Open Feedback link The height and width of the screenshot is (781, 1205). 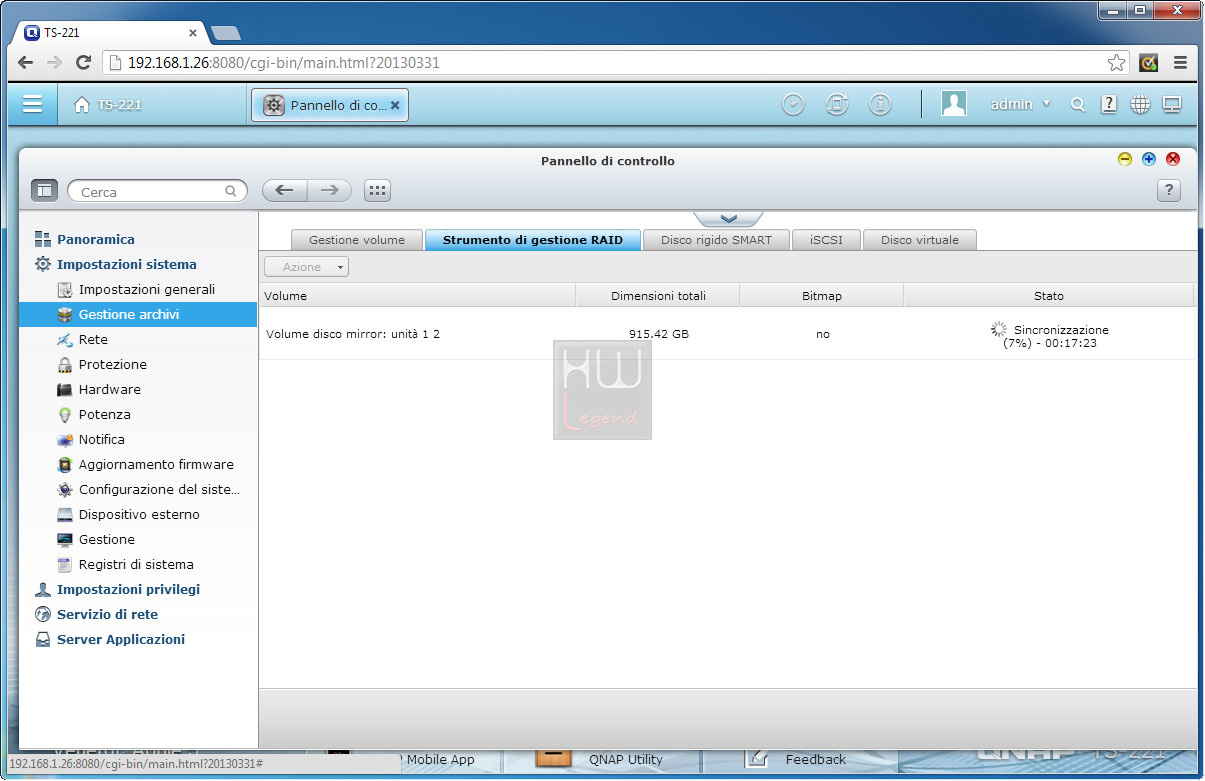click(815, 760)
